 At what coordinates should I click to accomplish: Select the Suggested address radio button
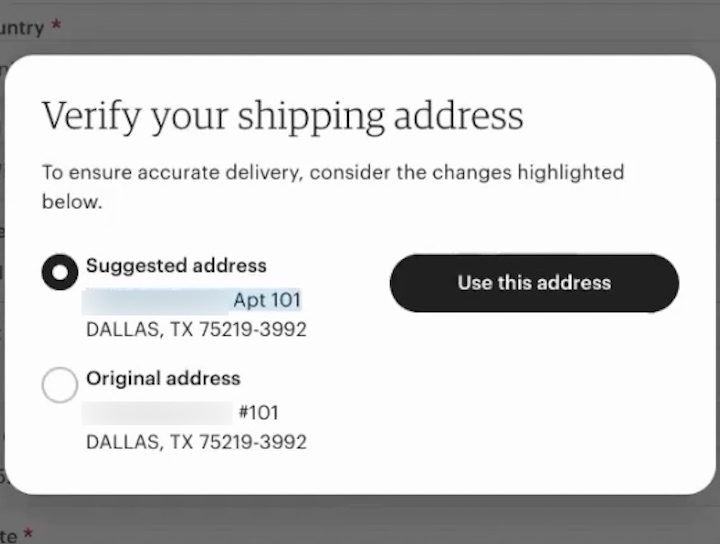coord(60,272)
